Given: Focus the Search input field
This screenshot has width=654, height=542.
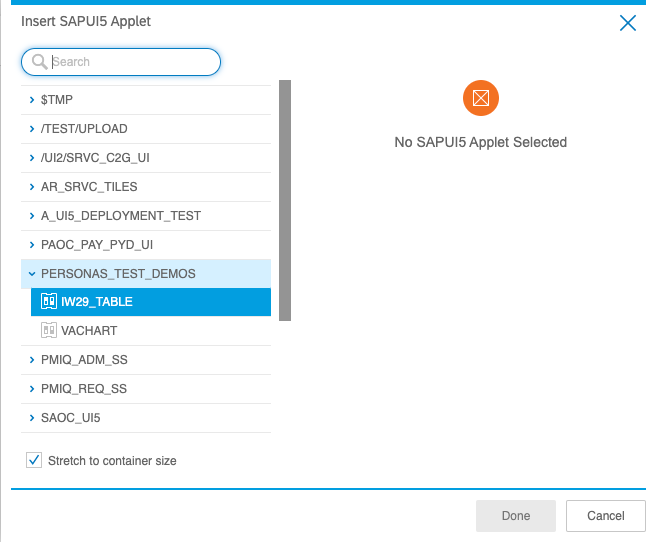Looking at the screenshot, I should pos(130,62).
